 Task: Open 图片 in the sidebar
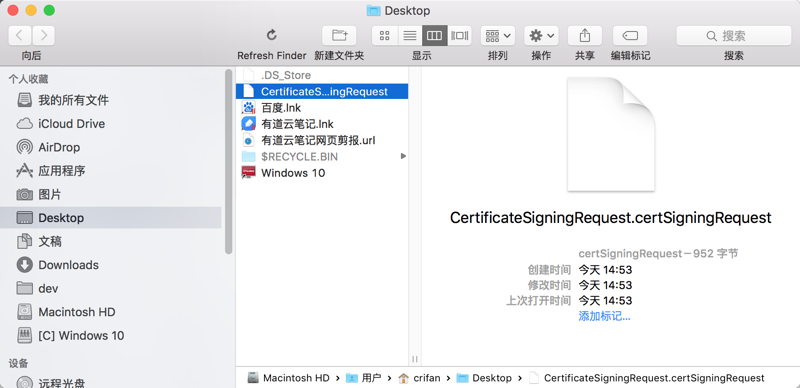(x=111, y=194)
